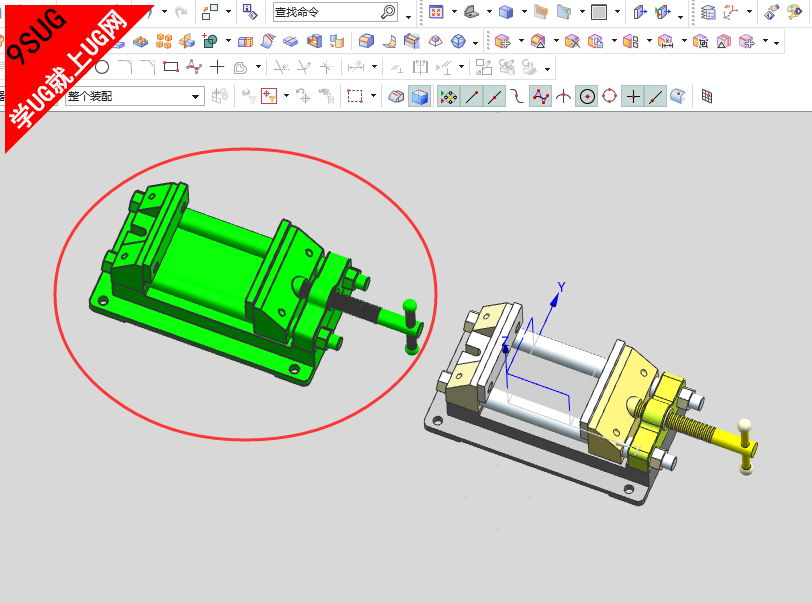Expand the selection filter dropdown arrow
Viewport: 812px width, 603px height.
point(286,96)
